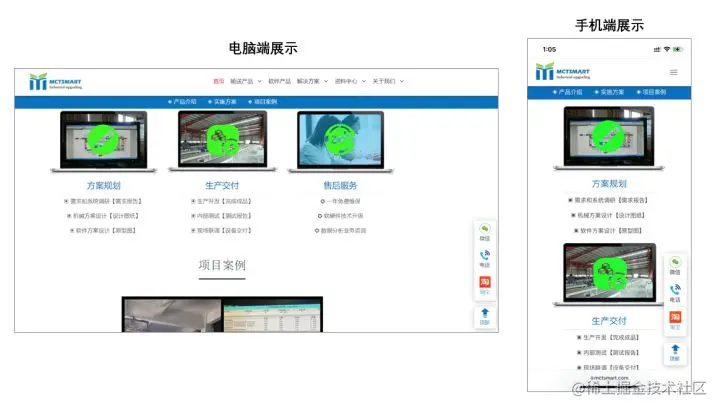The width and height of the screenshot is (720, 410).
Task: Select 产品介绍 tab in desktop blue bar
Action: pyautogui.click(x=182, y=102)
